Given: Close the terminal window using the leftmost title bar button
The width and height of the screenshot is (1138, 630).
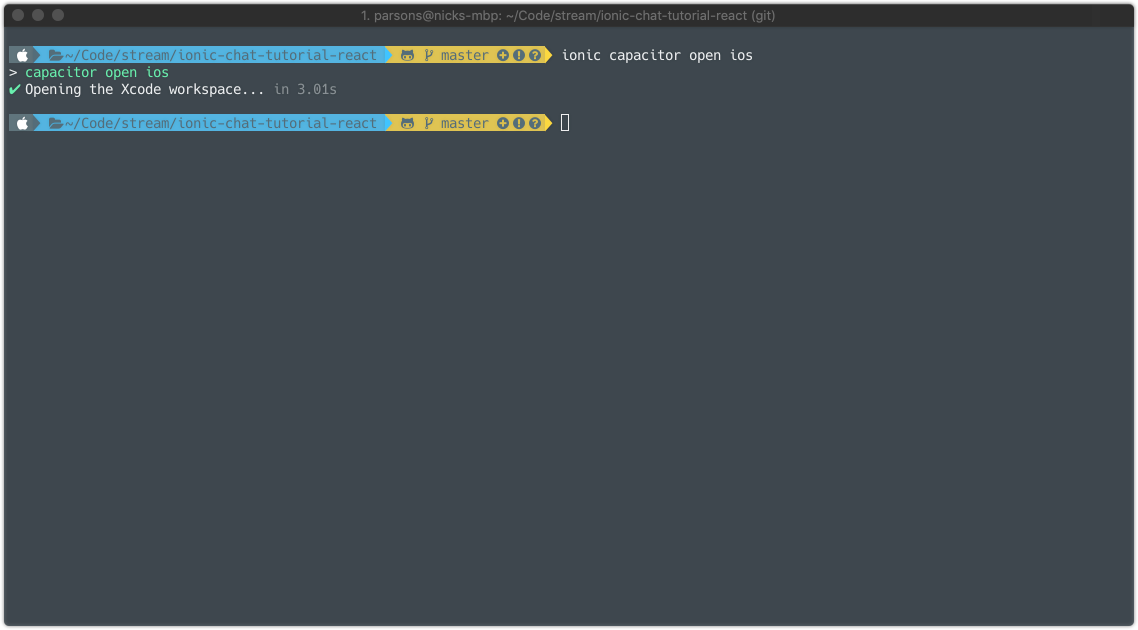Looking at the screenshot, I should 18,15.
